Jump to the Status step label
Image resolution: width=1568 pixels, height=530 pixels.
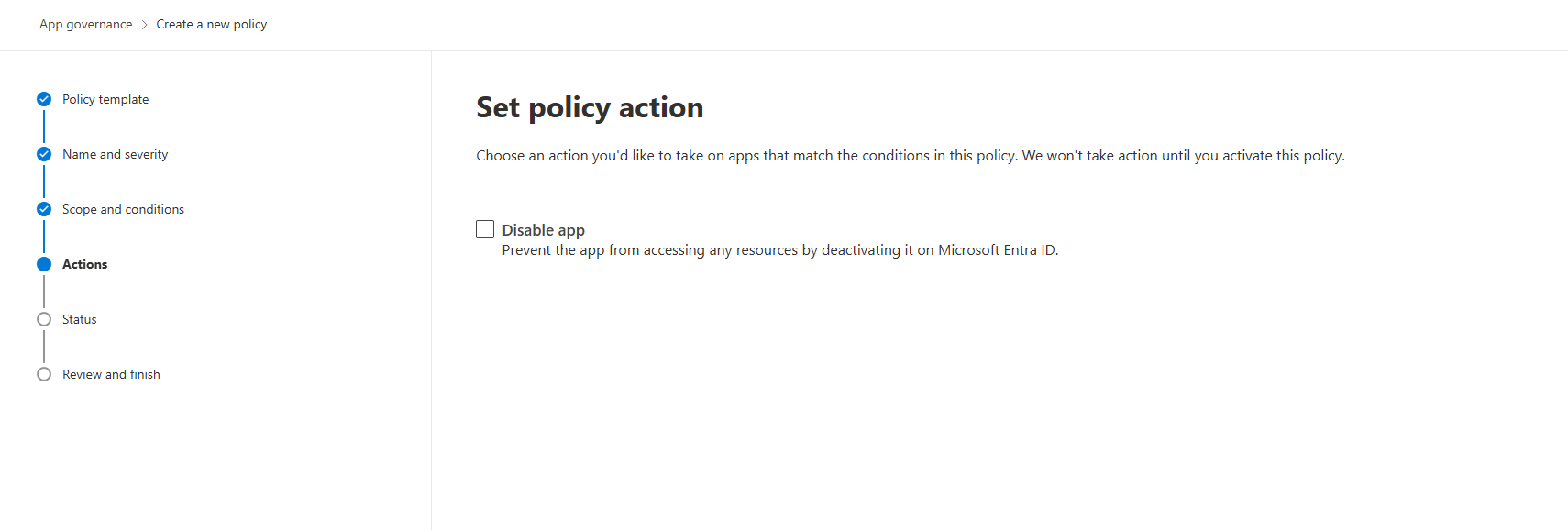(79, 319)
